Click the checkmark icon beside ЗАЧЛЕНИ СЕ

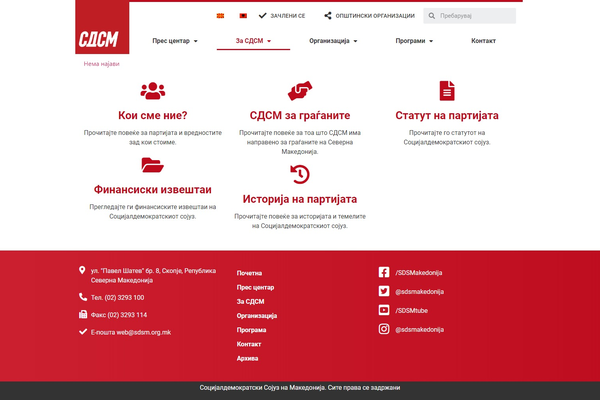pos(262,16)
